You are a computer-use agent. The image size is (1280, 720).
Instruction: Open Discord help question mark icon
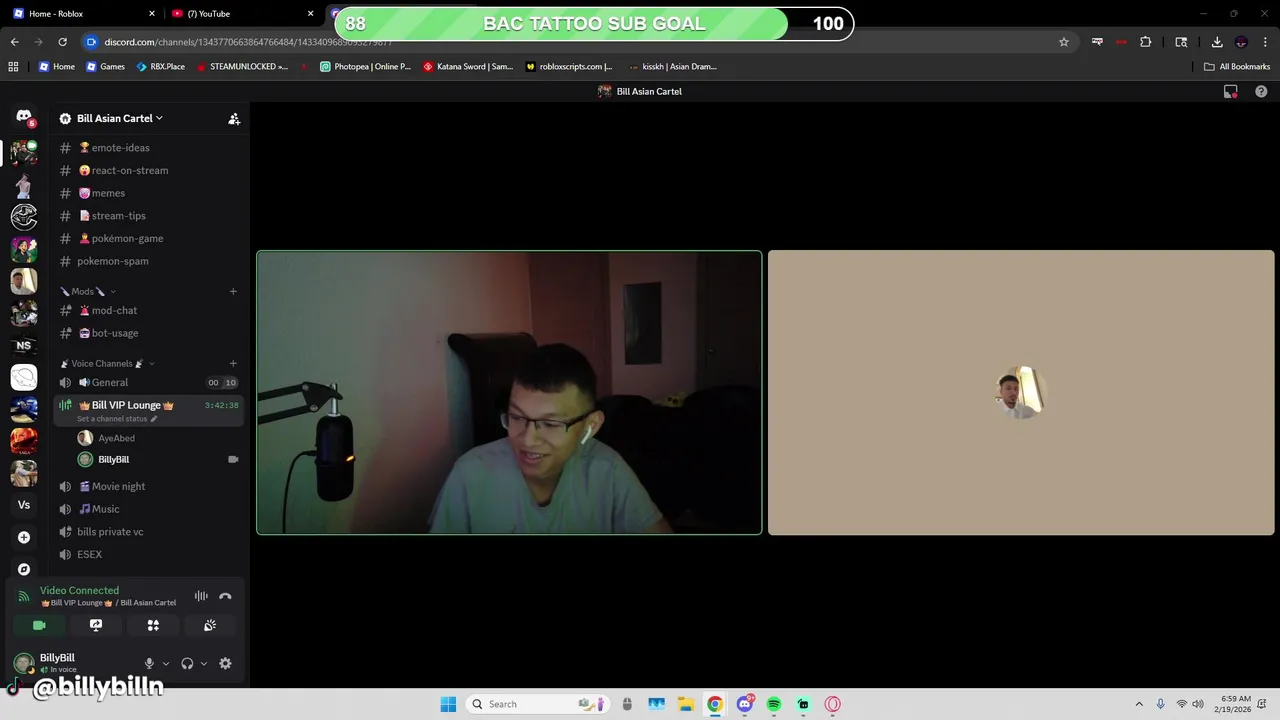coord(1261,91)
